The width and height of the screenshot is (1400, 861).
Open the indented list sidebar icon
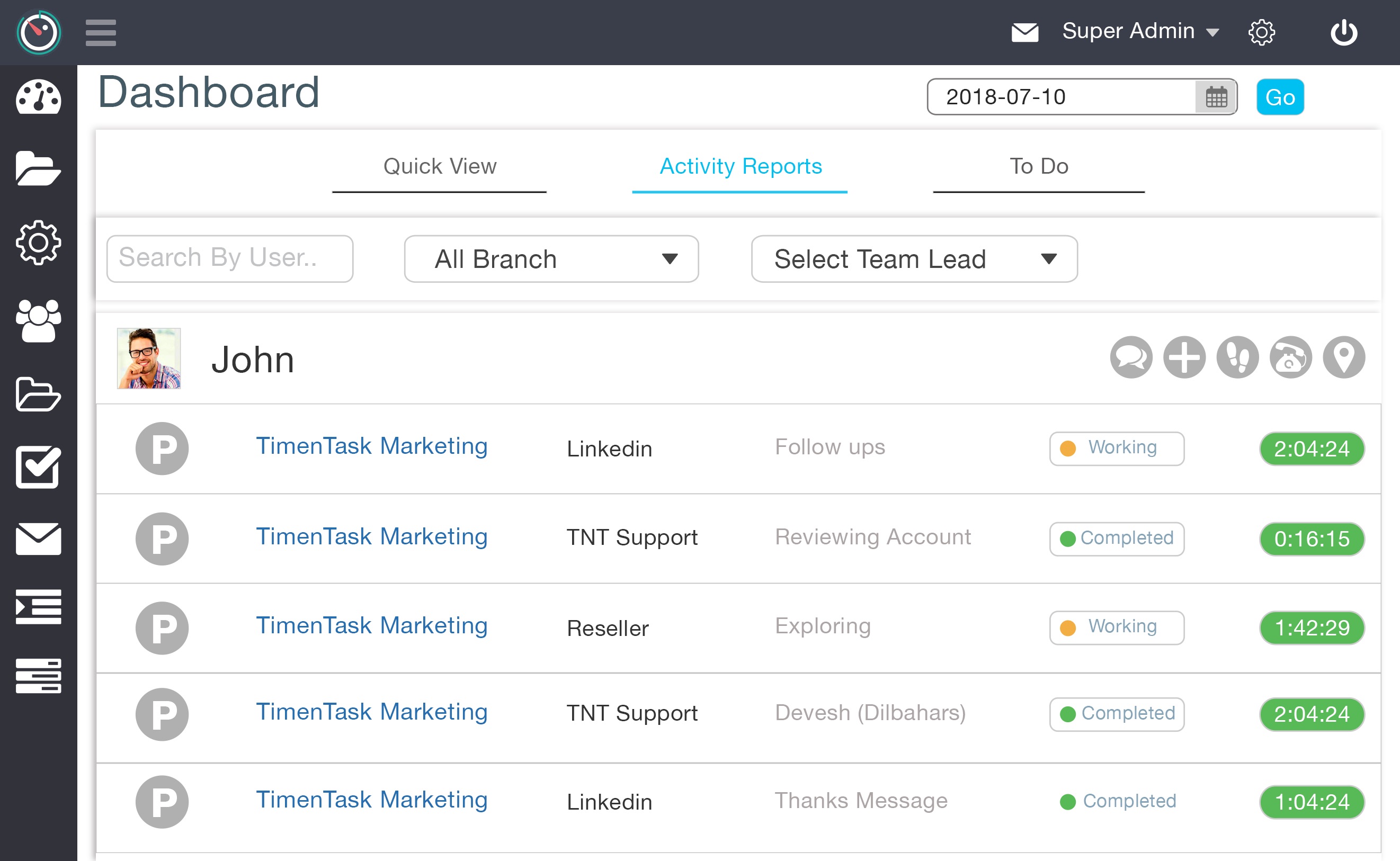tap(39, 606)
